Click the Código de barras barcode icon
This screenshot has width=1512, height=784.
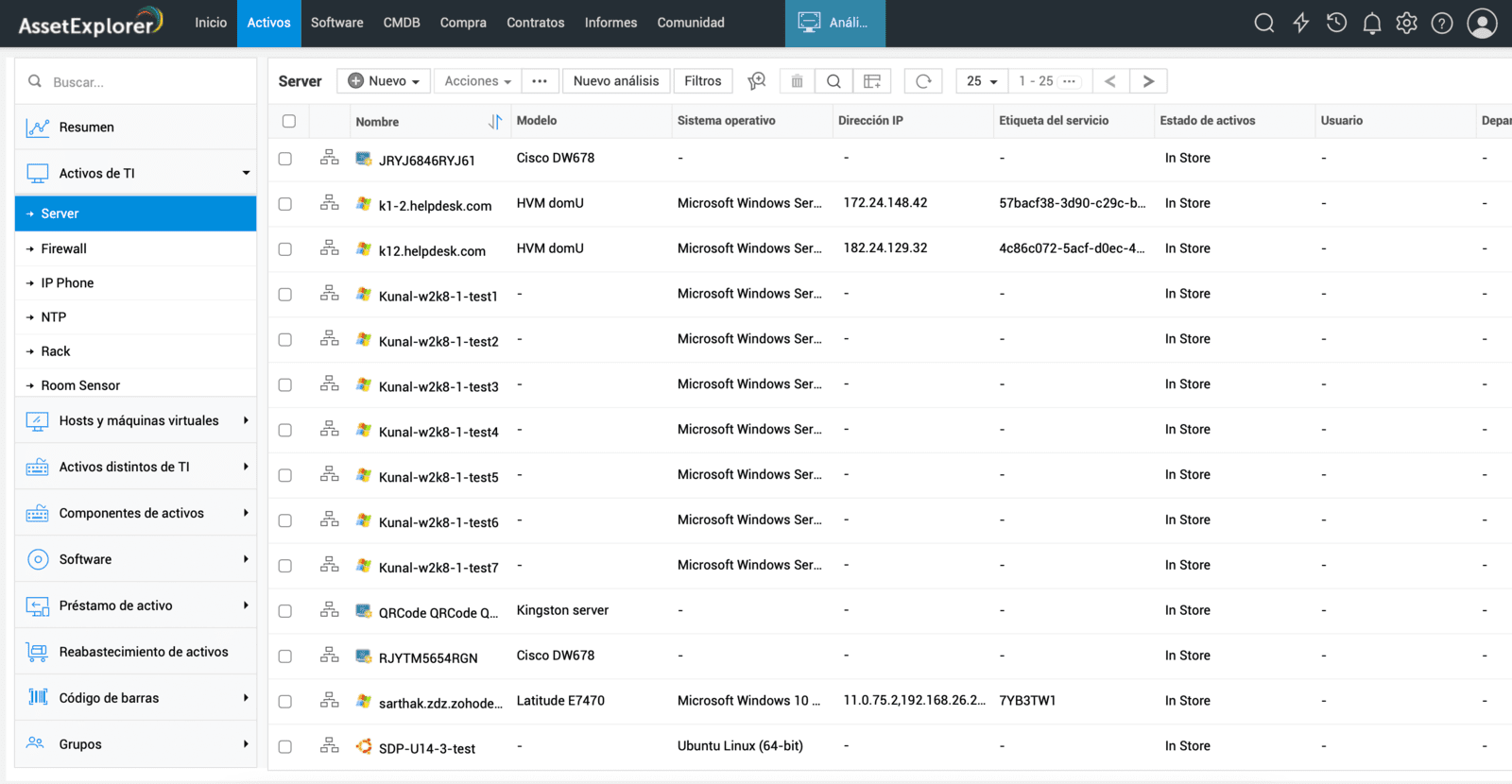pyautogui.click(x=38, y=697)
